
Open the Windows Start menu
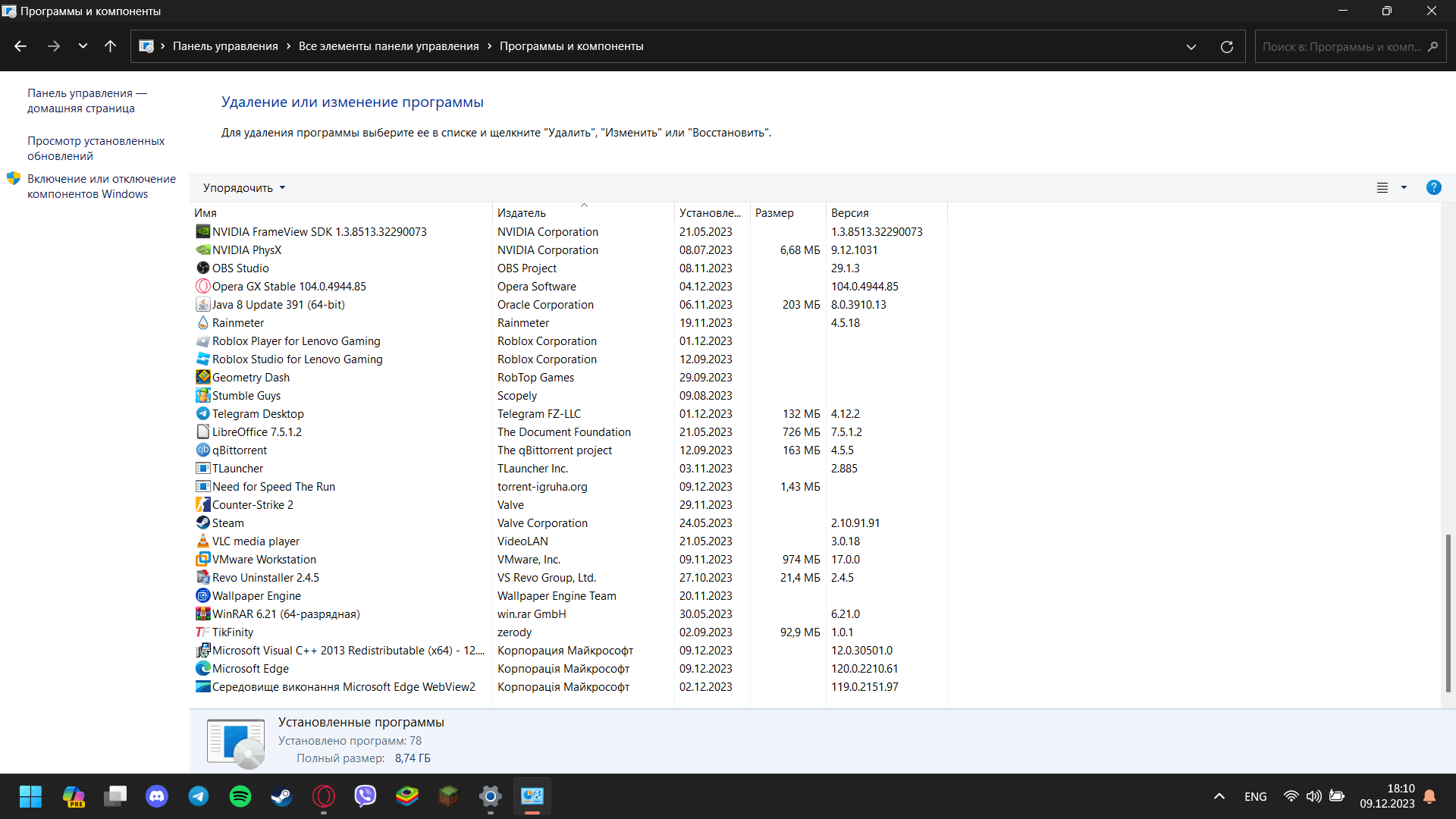[31, 796]
